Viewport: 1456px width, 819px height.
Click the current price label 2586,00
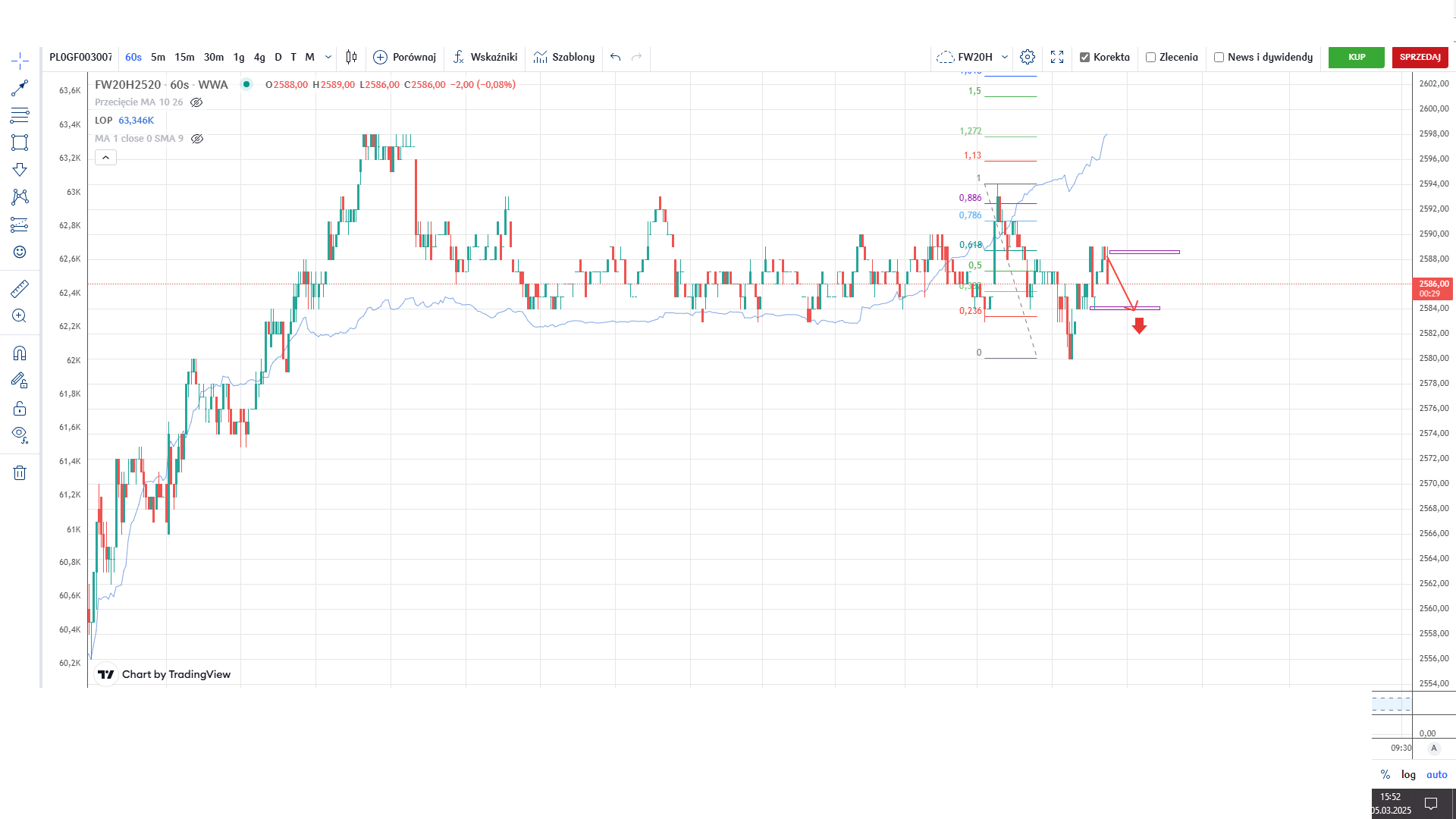pos(1433,288)
